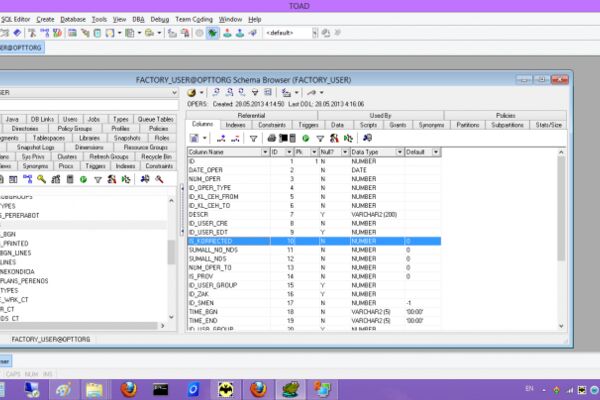Switch to the Triggers tab on right panel
The width and height of the screenshot is (600, 400).
pyautogui.click(x=308, y=125)
